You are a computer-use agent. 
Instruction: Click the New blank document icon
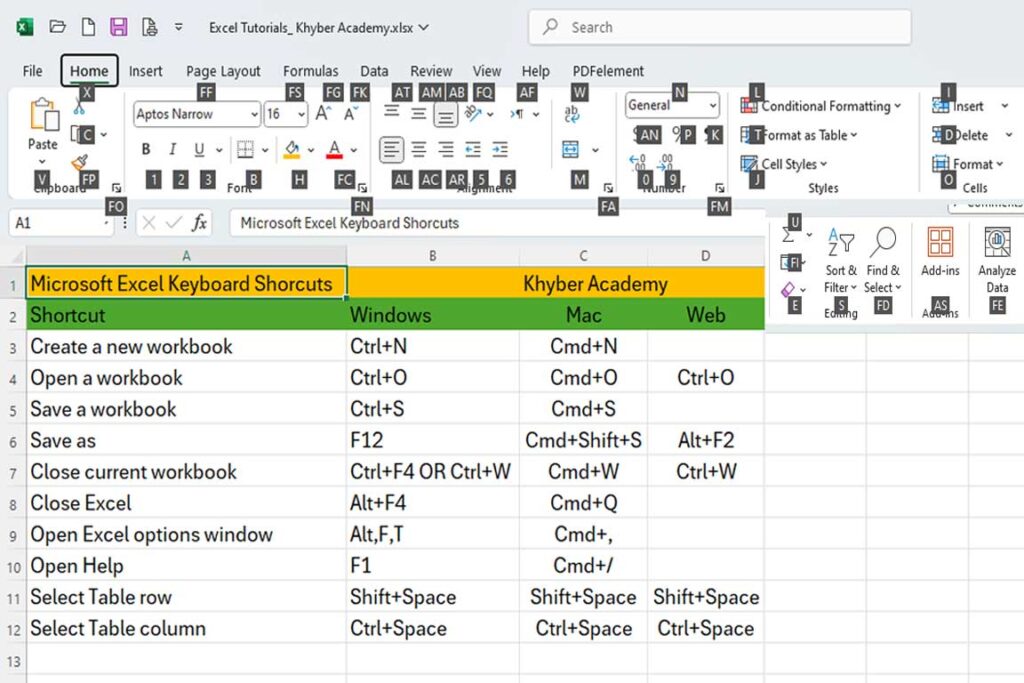88,27
